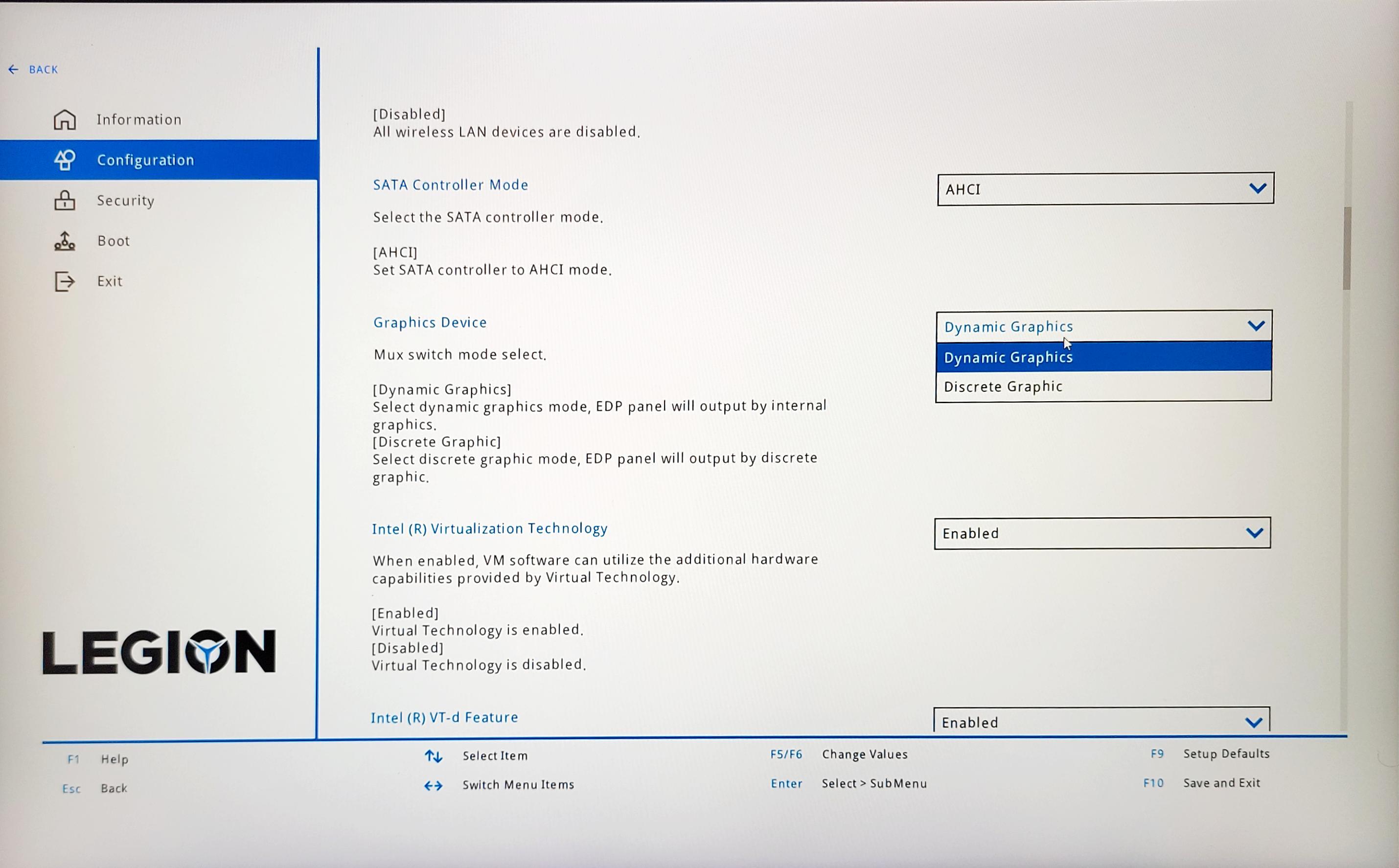Click the Graphics Device dropdown chevron
1399x868 pixels.
click(1256, 326)
